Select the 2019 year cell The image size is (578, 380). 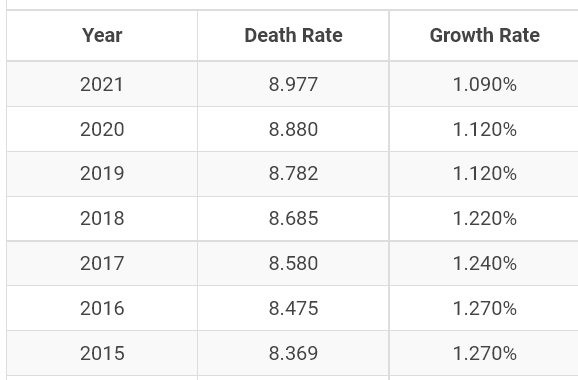coord(102,174)
